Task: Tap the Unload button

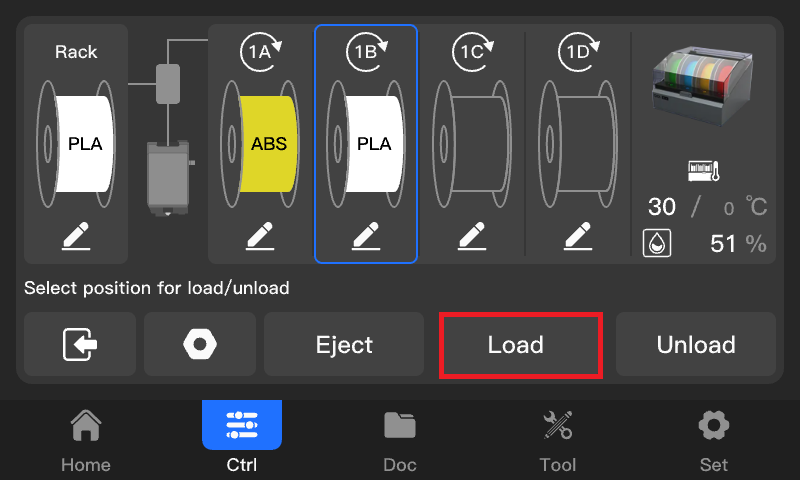Action: [696, 344]
